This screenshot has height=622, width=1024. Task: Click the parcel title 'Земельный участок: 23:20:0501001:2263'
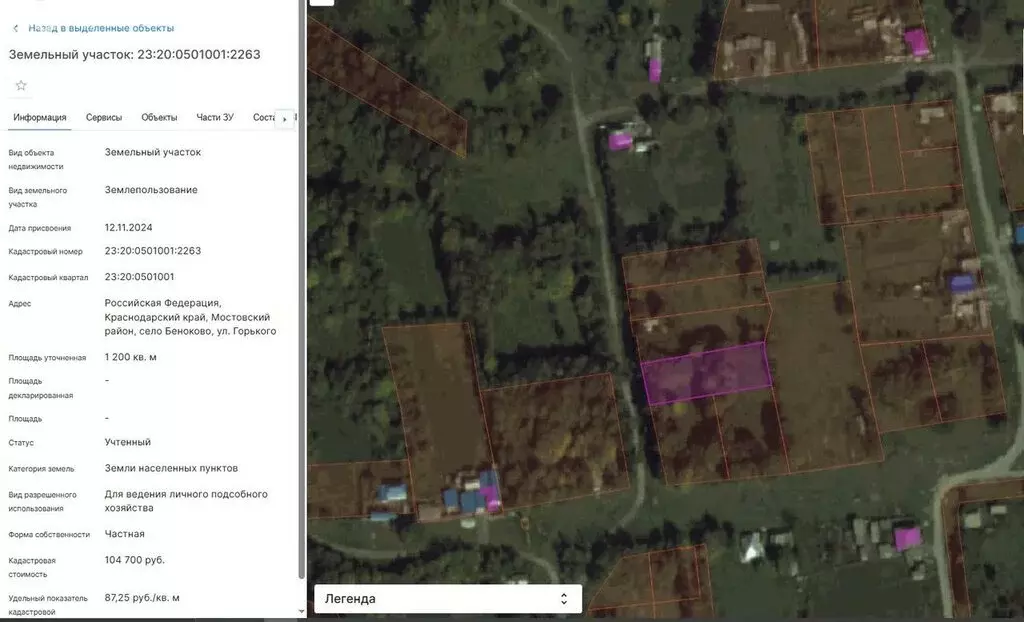[135, 55]
